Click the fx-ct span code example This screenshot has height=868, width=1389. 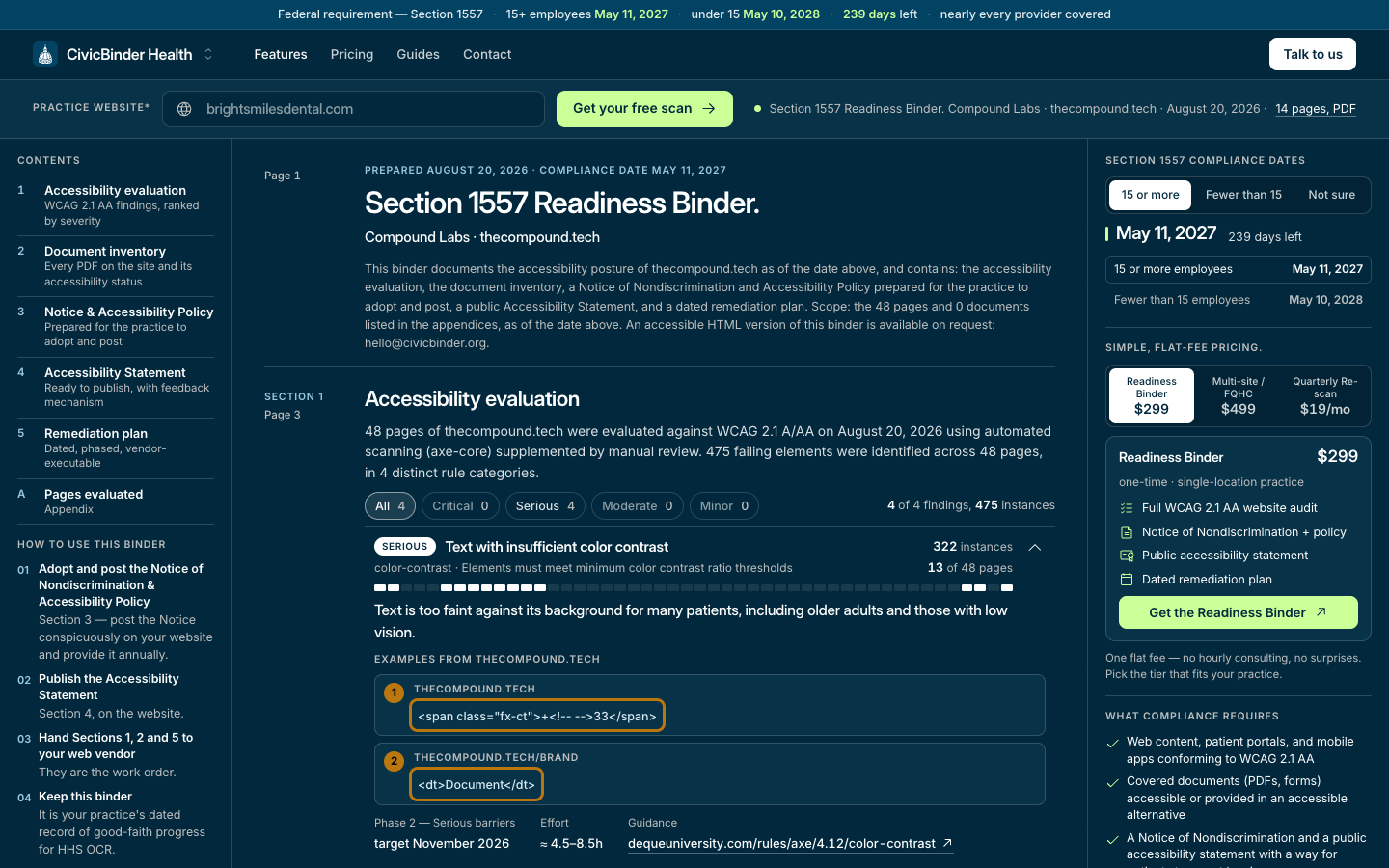point(537,716)
